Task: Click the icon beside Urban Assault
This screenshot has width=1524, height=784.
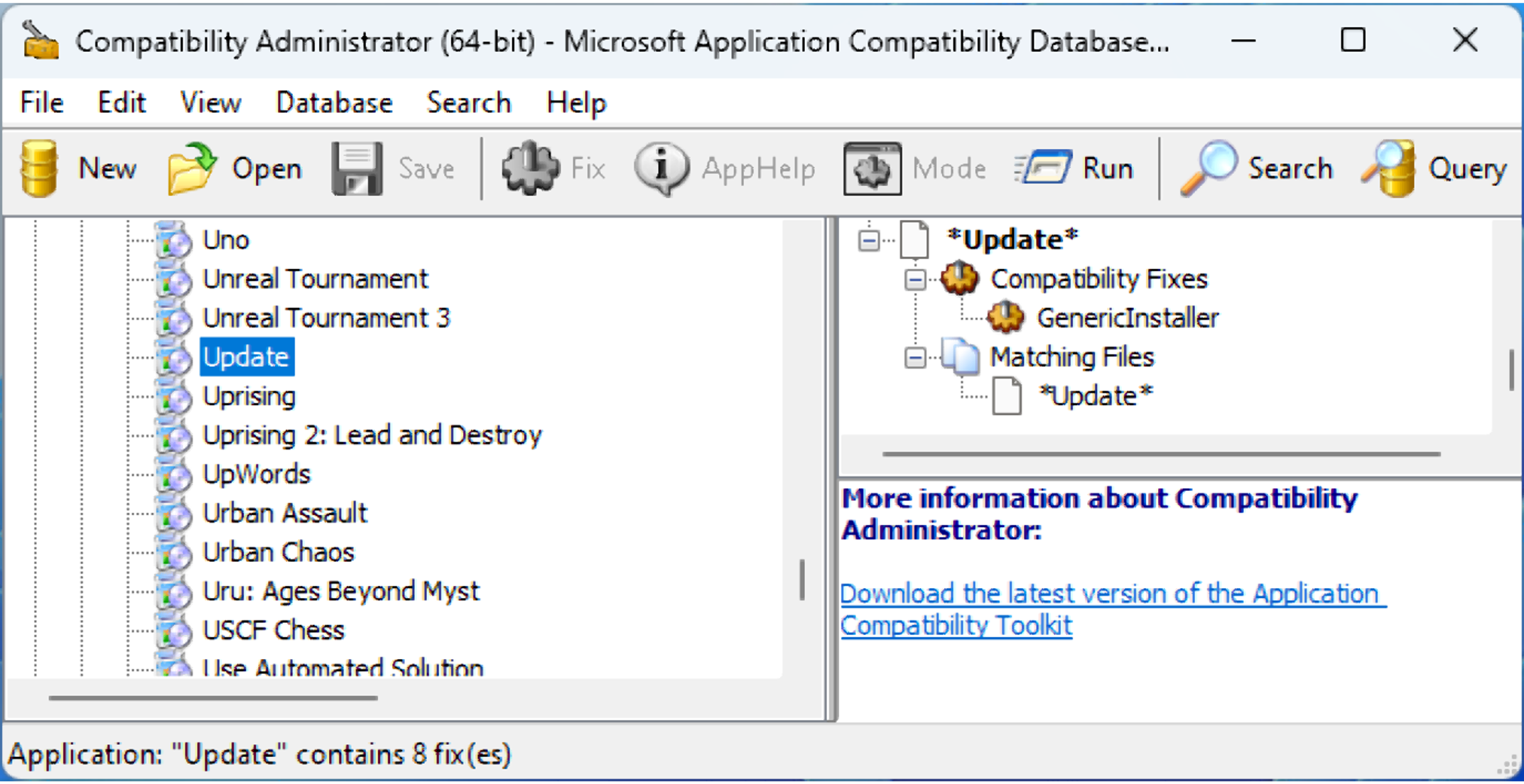Action: [173, 513]
